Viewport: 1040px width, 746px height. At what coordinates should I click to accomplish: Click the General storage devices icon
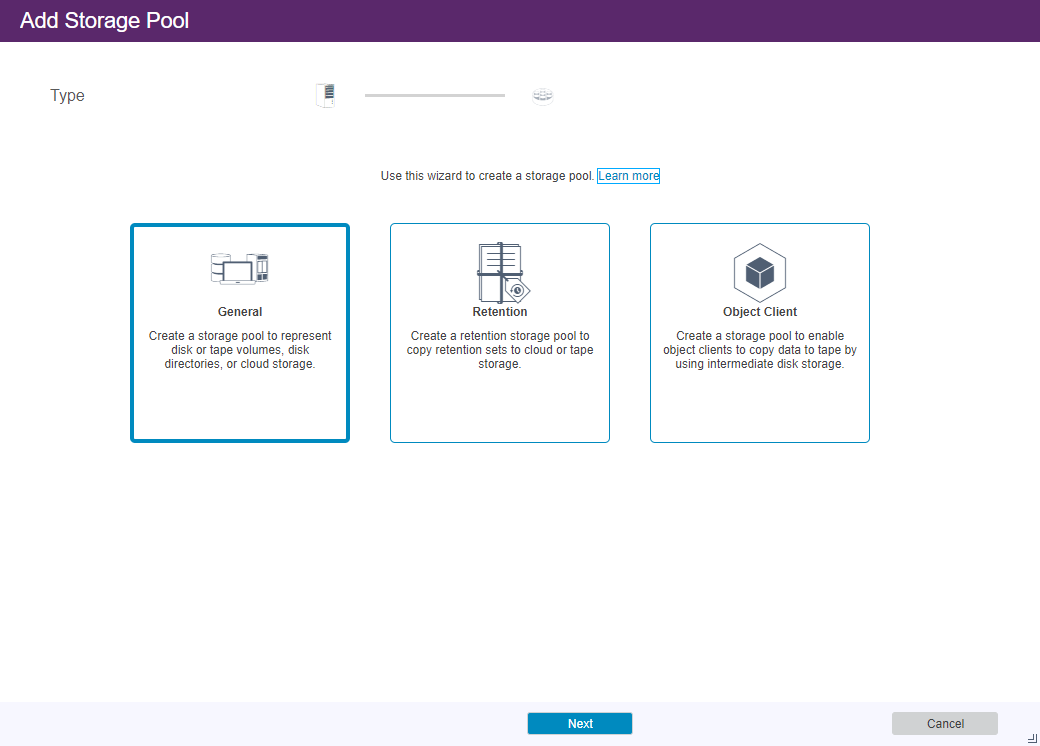(x=240, y=268)
